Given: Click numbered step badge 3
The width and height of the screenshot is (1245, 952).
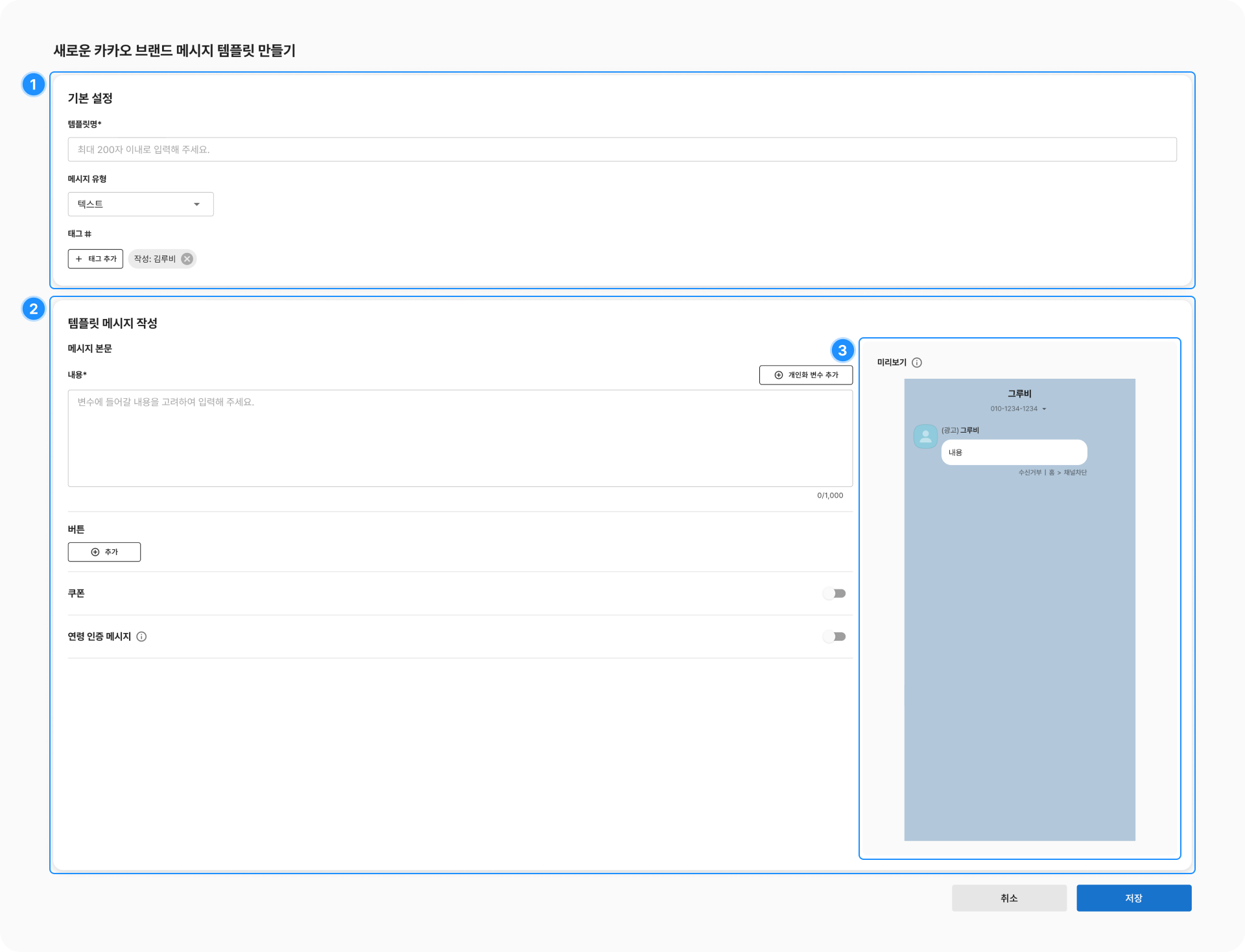Looking at the screenshot, I should (842, 351).
